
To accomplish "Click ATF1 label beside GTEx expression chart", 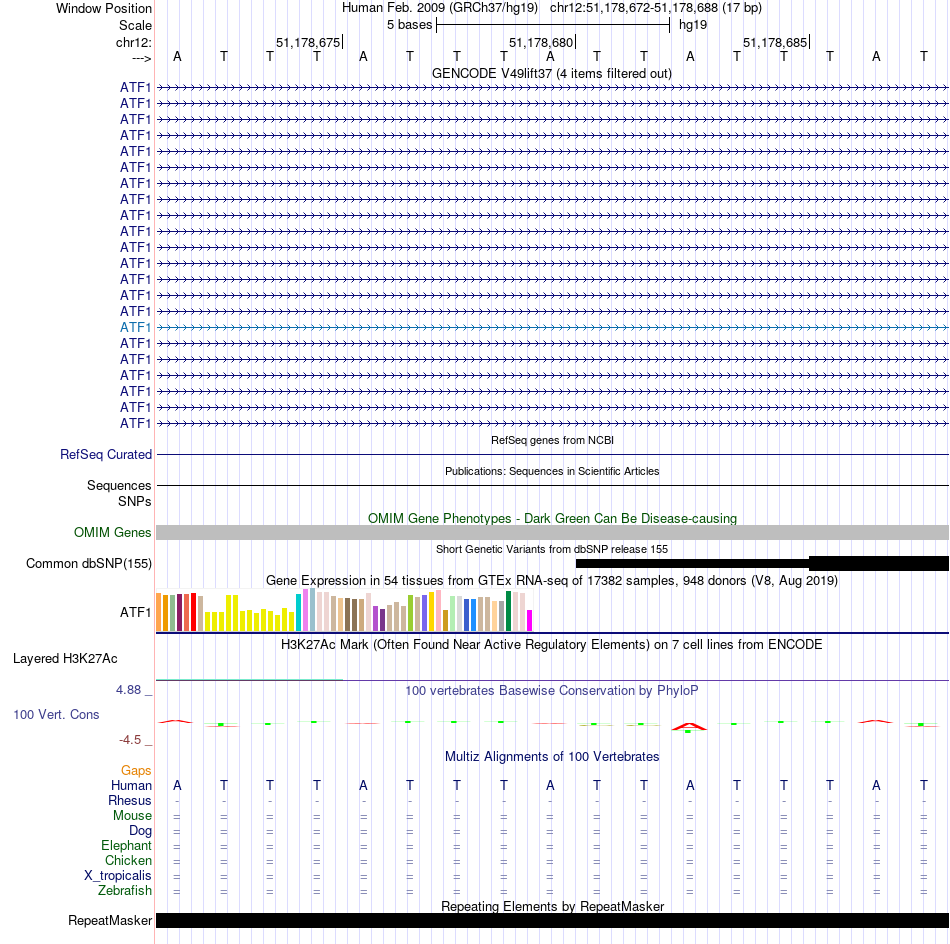I will (x=135, y=613).
